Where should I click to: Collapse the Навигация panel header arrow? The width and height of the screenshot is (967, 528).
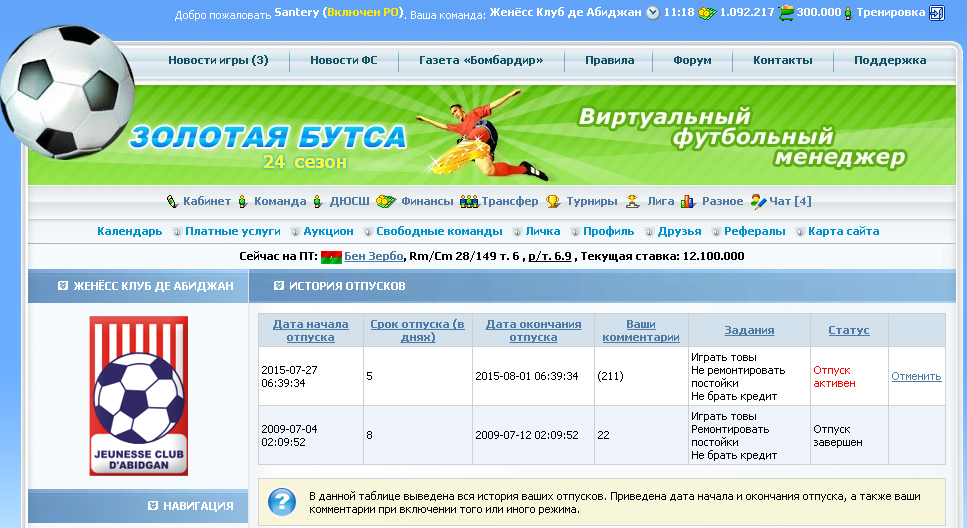[152, 505]
